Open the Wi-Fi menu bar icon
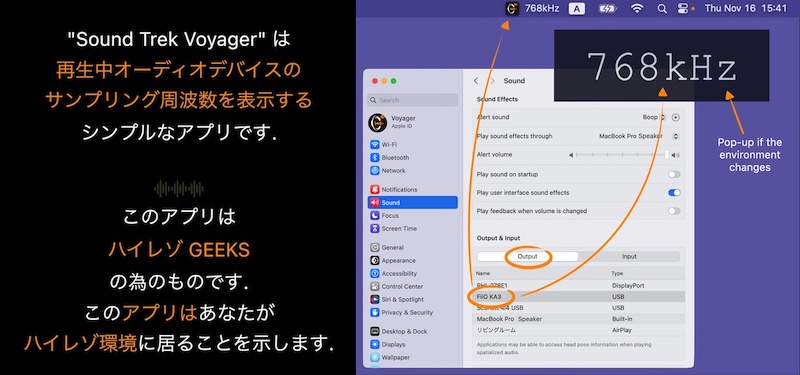Viewport: 800px width, 375px height. 637,9
